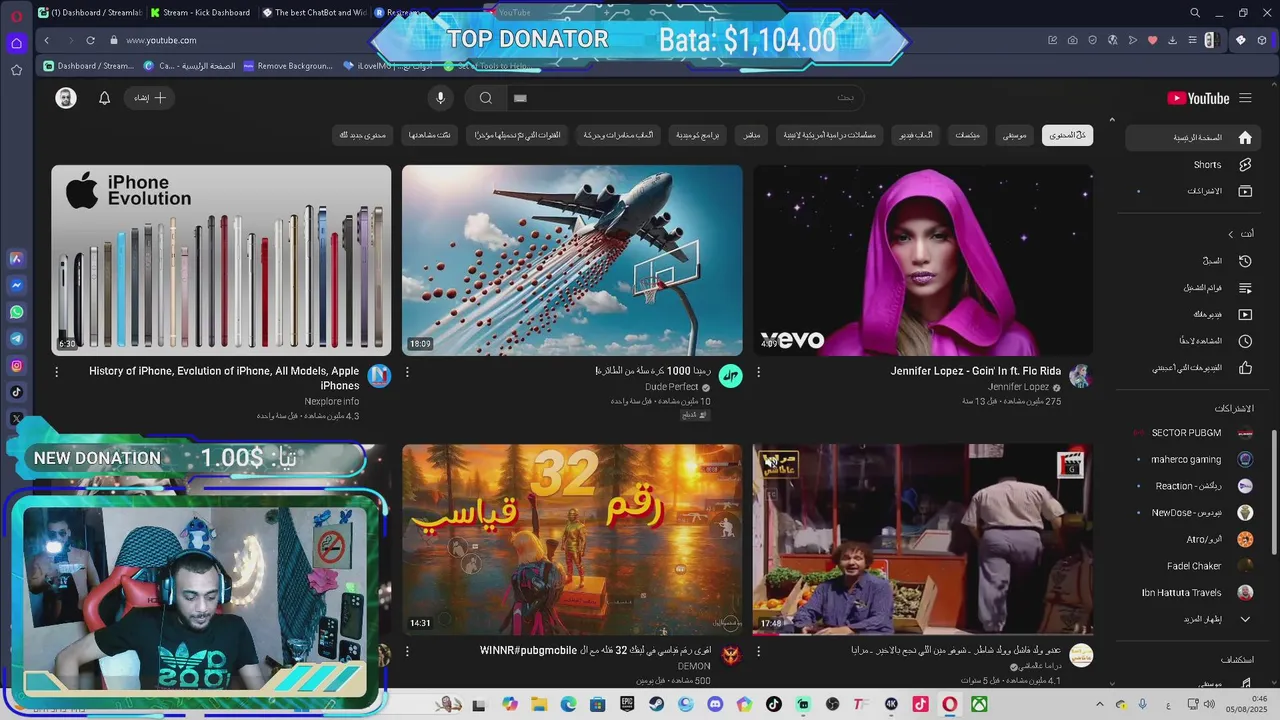Click the YouTube logo
Screen dimensions: 1280x720
[x=1198, y=98]
